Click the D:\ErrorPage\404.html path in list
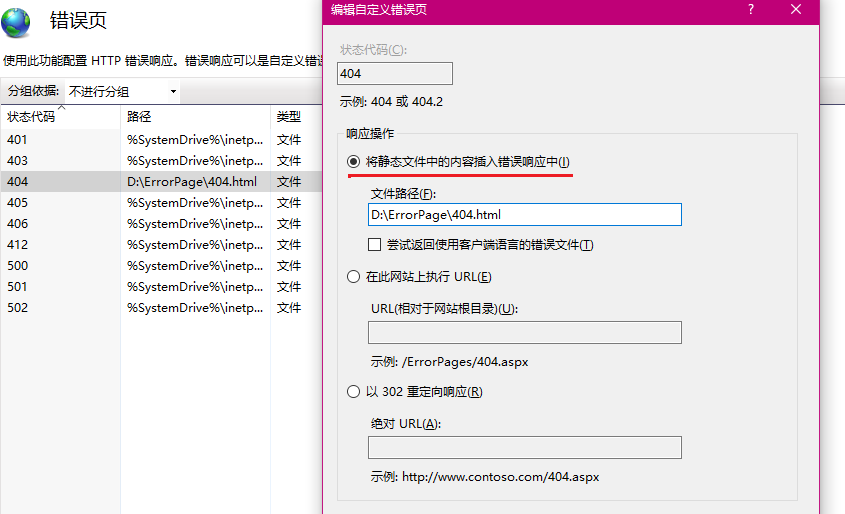The height and width of the screenshot is (514, 845). coord(192,182)
